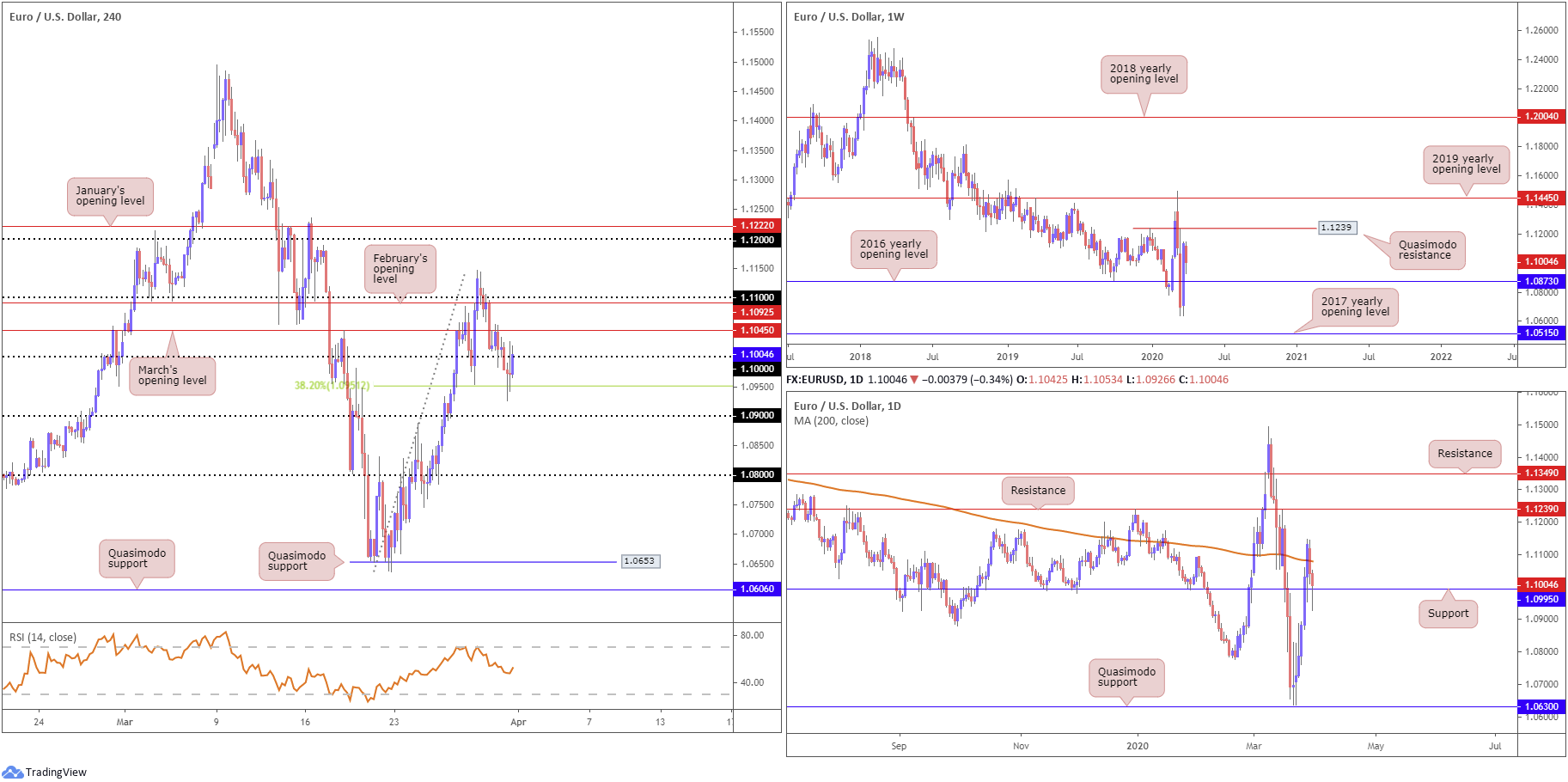Click the TradingView logo icon
This screenshot has height=782, width=1568.
[13, 772]
